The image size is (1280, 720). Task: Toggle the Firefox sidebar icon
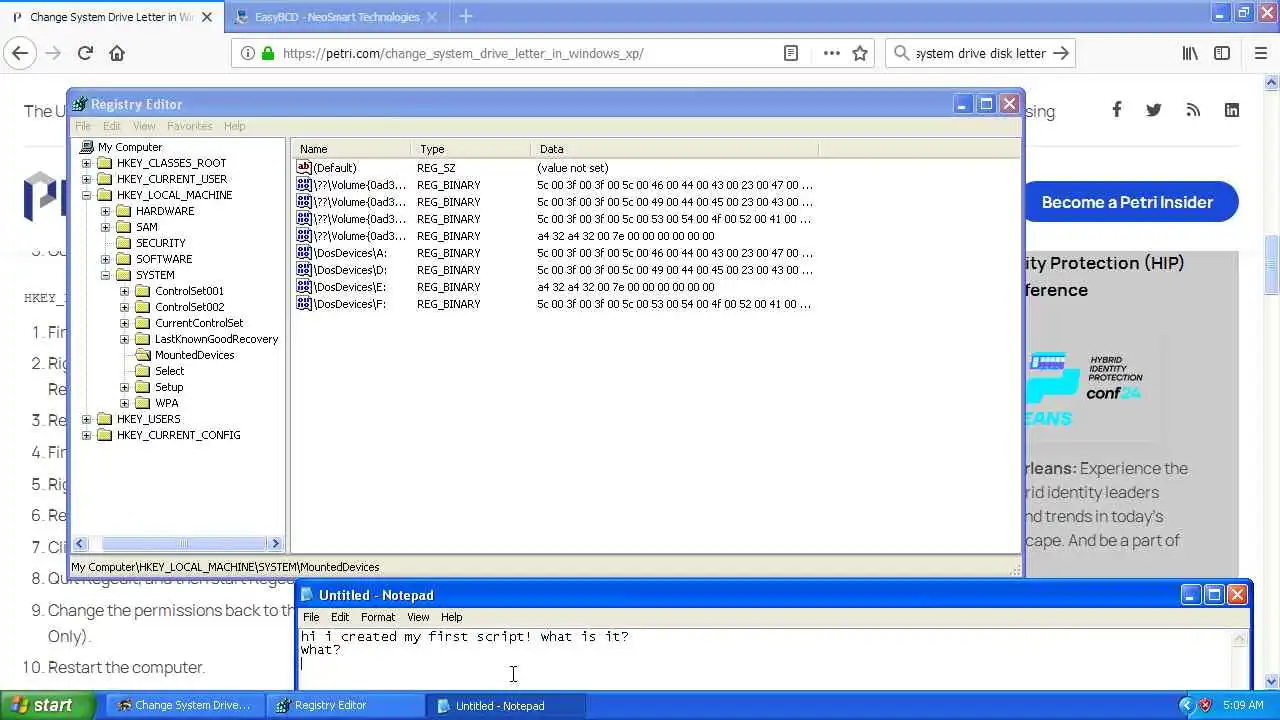tap(1222, 53)
